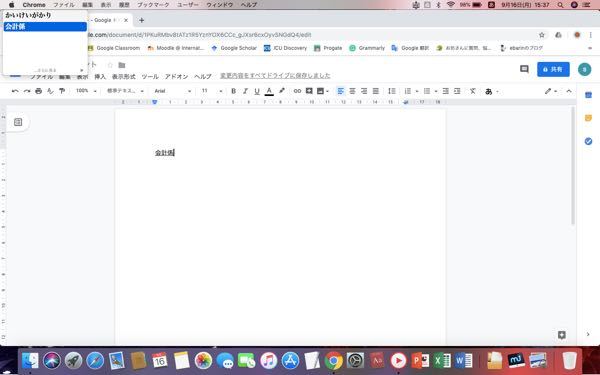Set justified text alignment
The image size is (600, 375).
tap(376, 91)
